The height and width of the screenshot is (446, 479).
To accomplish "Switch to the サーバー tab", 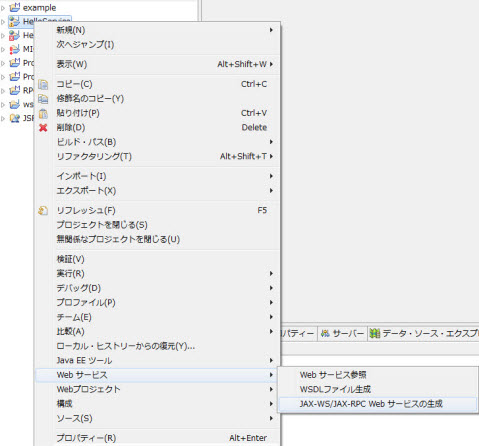I will point(342,333).
